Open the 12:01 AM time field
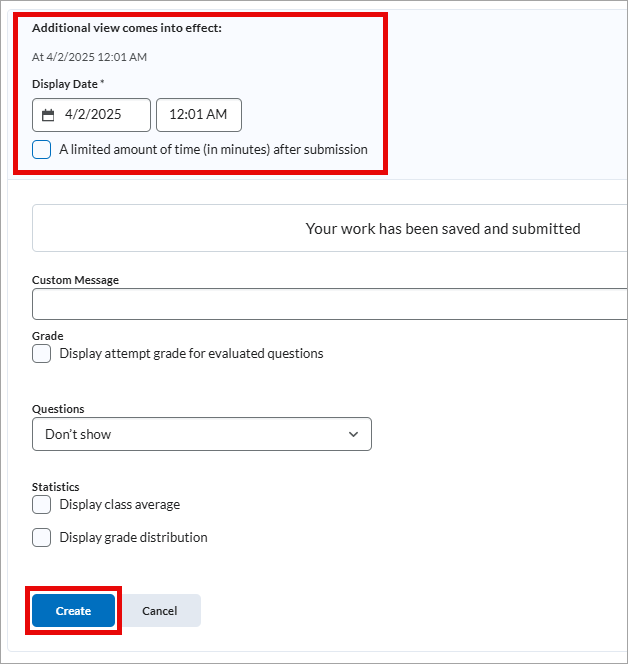628x664 pixels. click(198, 115)
